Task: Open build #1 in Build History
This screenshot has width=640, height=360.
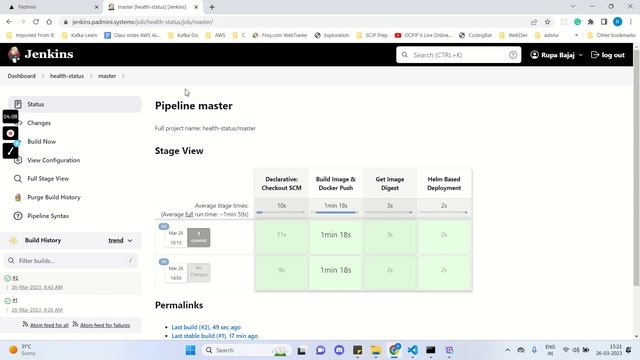Action: [x=15, y=300]
